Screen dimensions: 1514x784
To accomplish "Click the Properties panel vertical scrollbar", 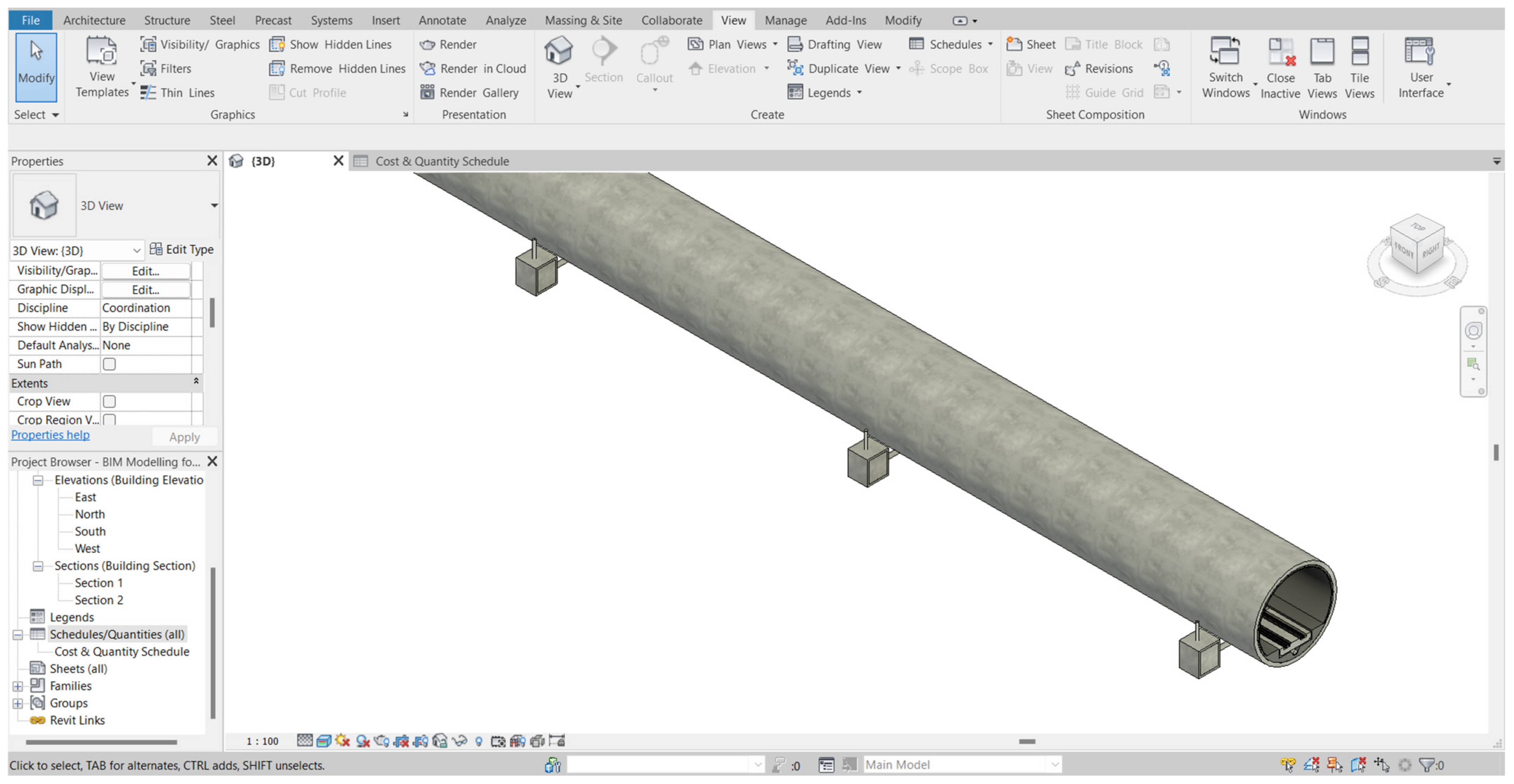I will [212, 313].
